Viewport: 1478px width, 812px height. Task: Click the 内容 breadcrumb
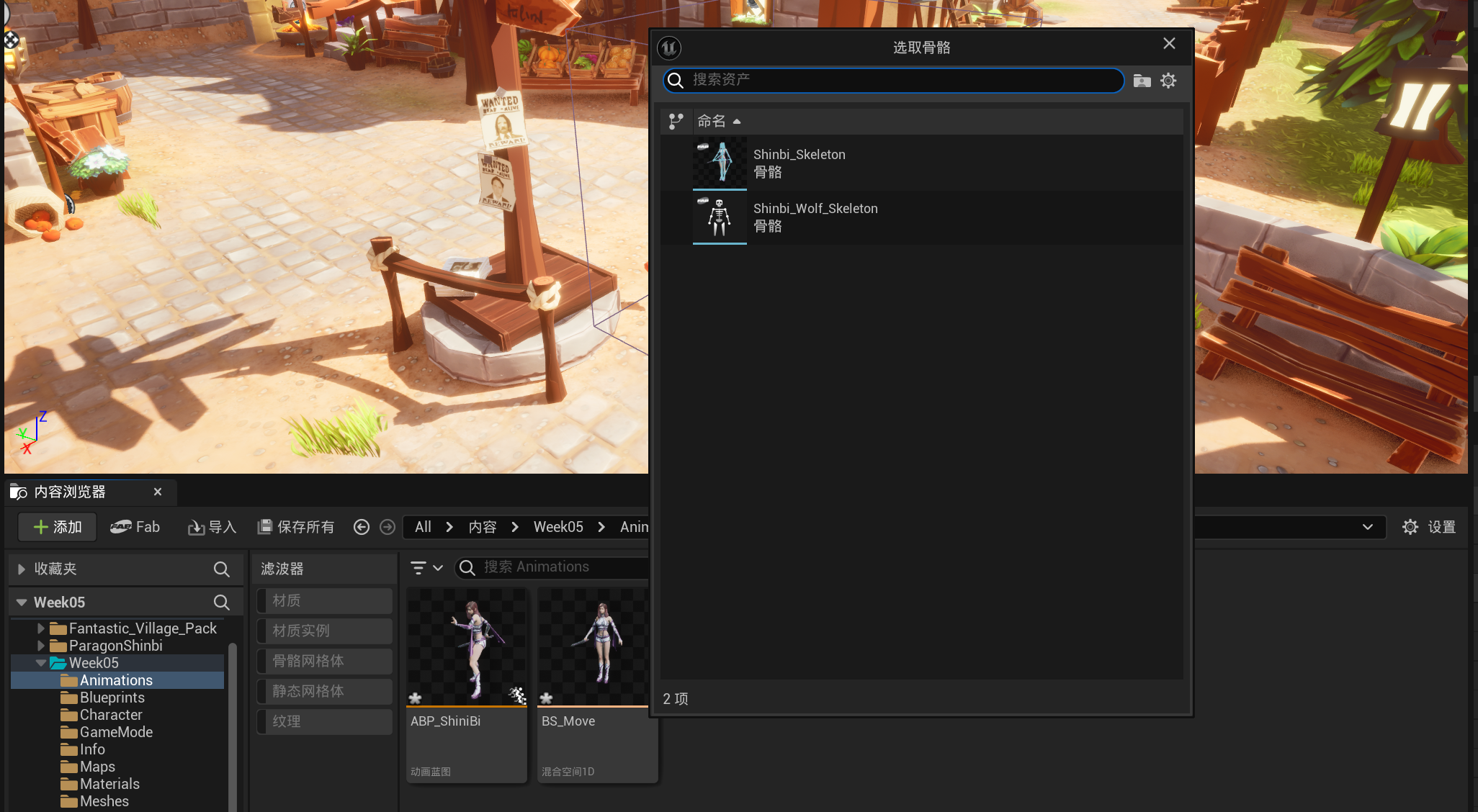click(x=482, y=527)
